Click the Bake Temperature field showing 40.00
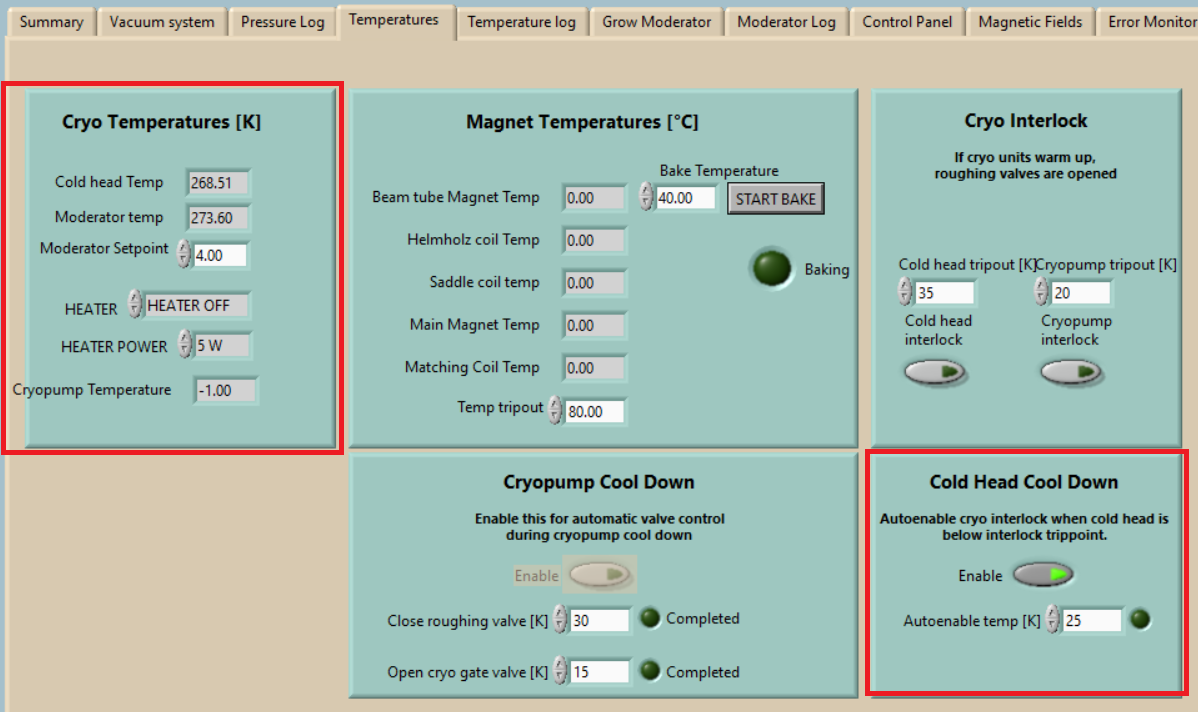The height and width of the screenshot is (712, 1198). pos(685,198)
